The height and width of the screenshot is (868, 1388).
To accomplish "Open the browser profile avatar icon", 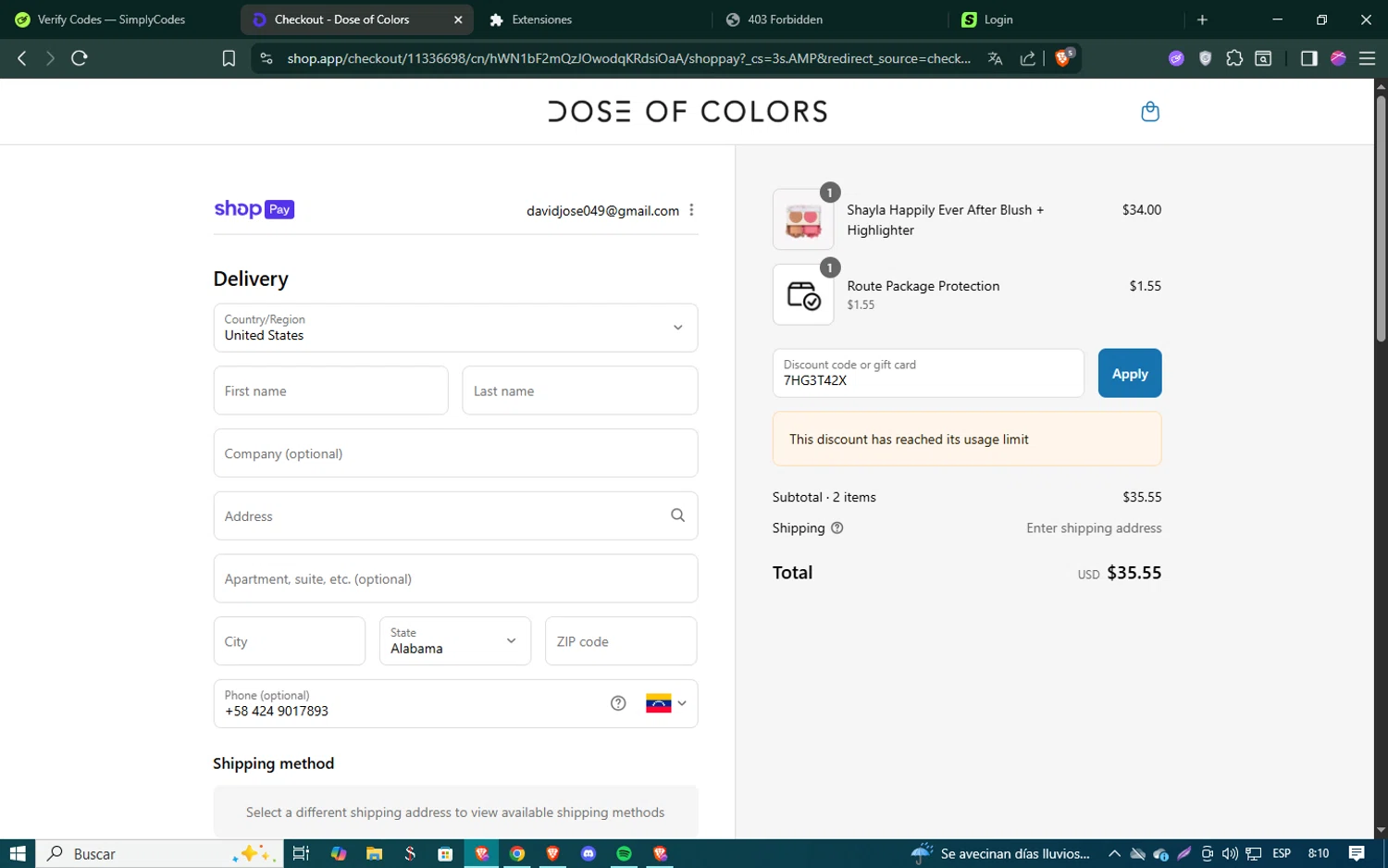I will (1338, 58).
